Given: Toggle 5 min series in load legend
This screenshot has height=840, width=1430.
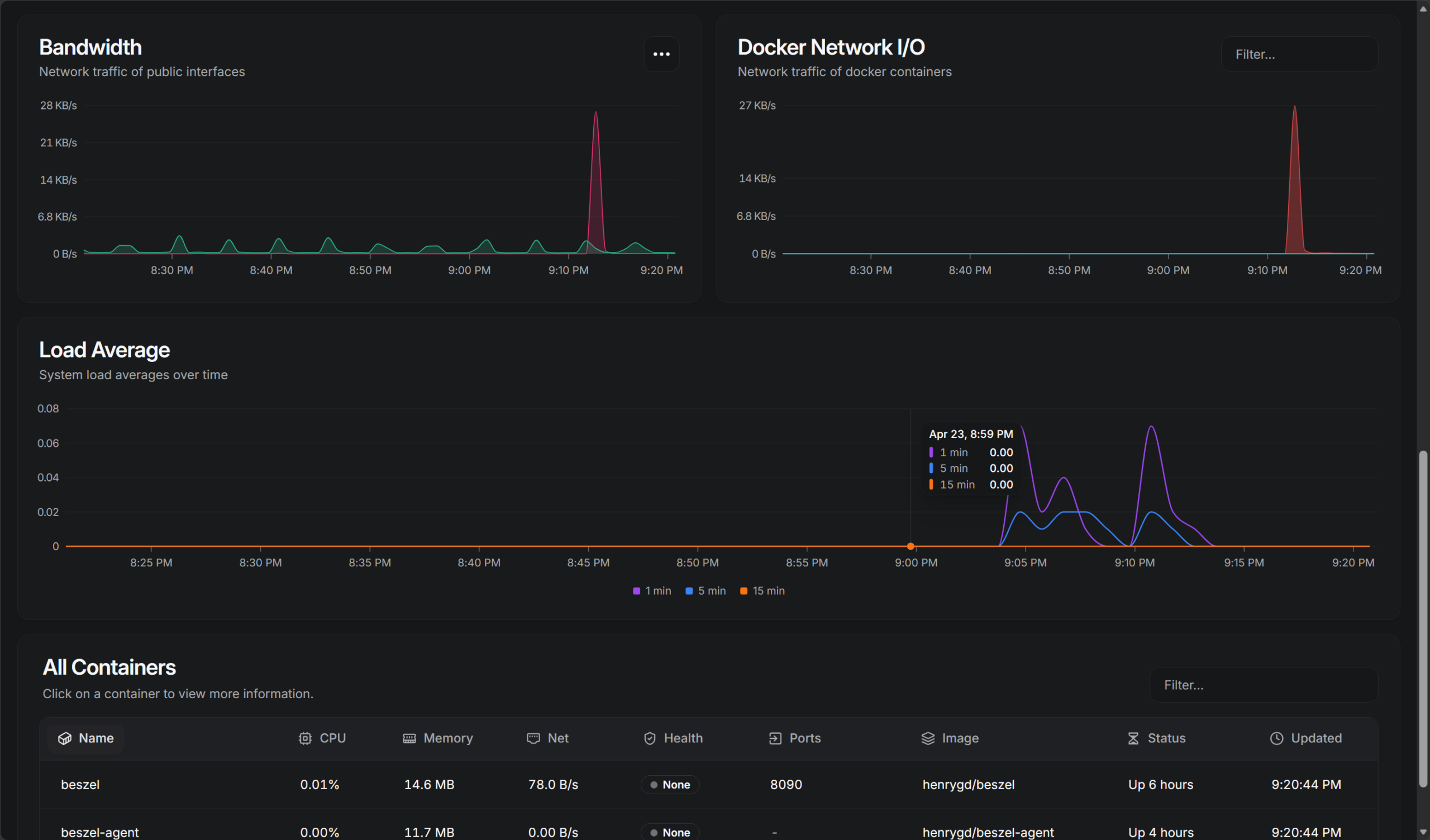Looking at the screenshot, I should pos(706,591).
